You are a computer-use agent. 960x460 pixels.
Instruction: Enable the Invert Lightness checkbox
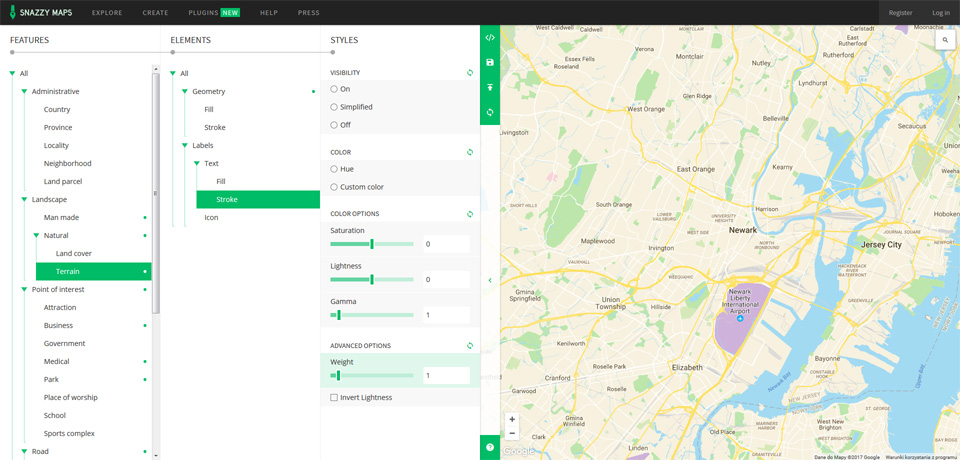click(x=334, y=398)
